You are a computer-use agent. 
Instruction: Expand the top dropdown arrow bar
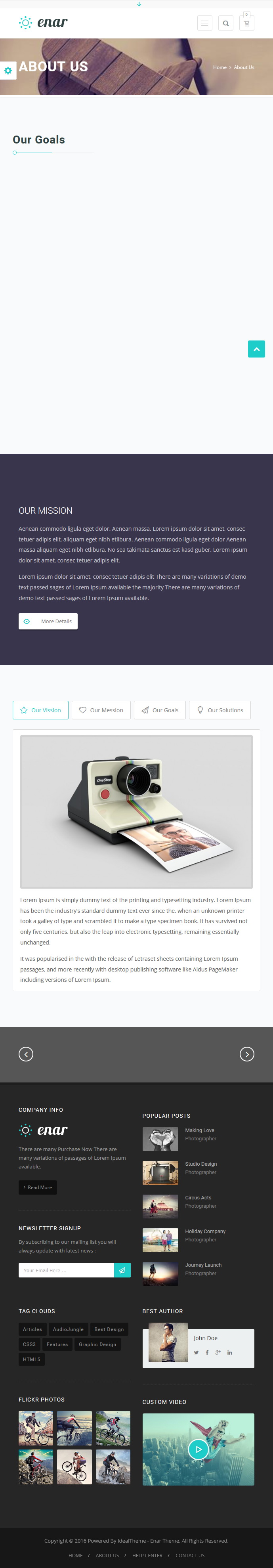click(139, 4)
